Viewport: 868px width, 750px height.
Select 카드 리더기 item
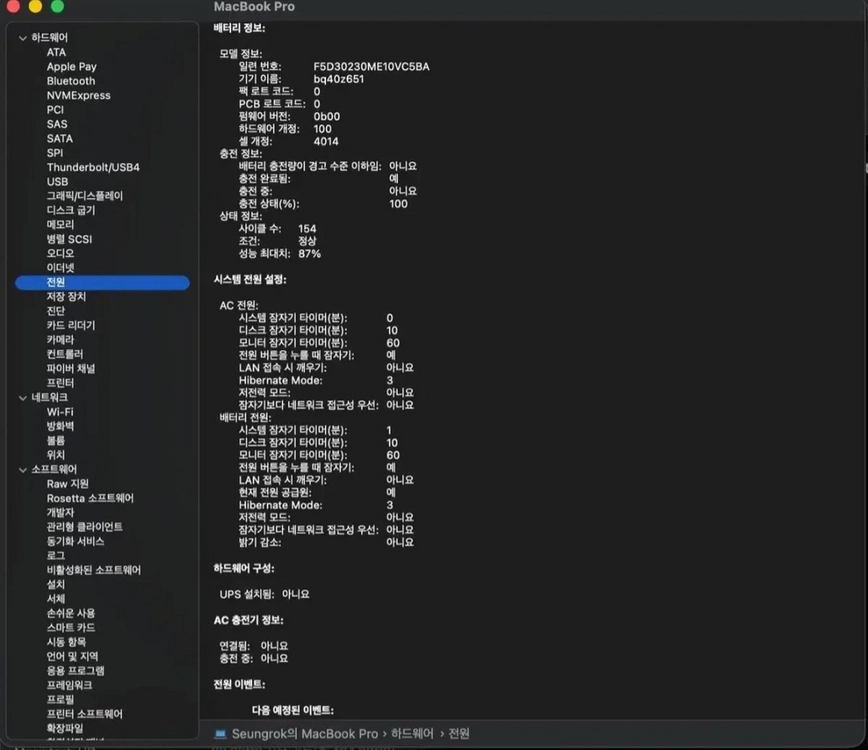point(71,325)
